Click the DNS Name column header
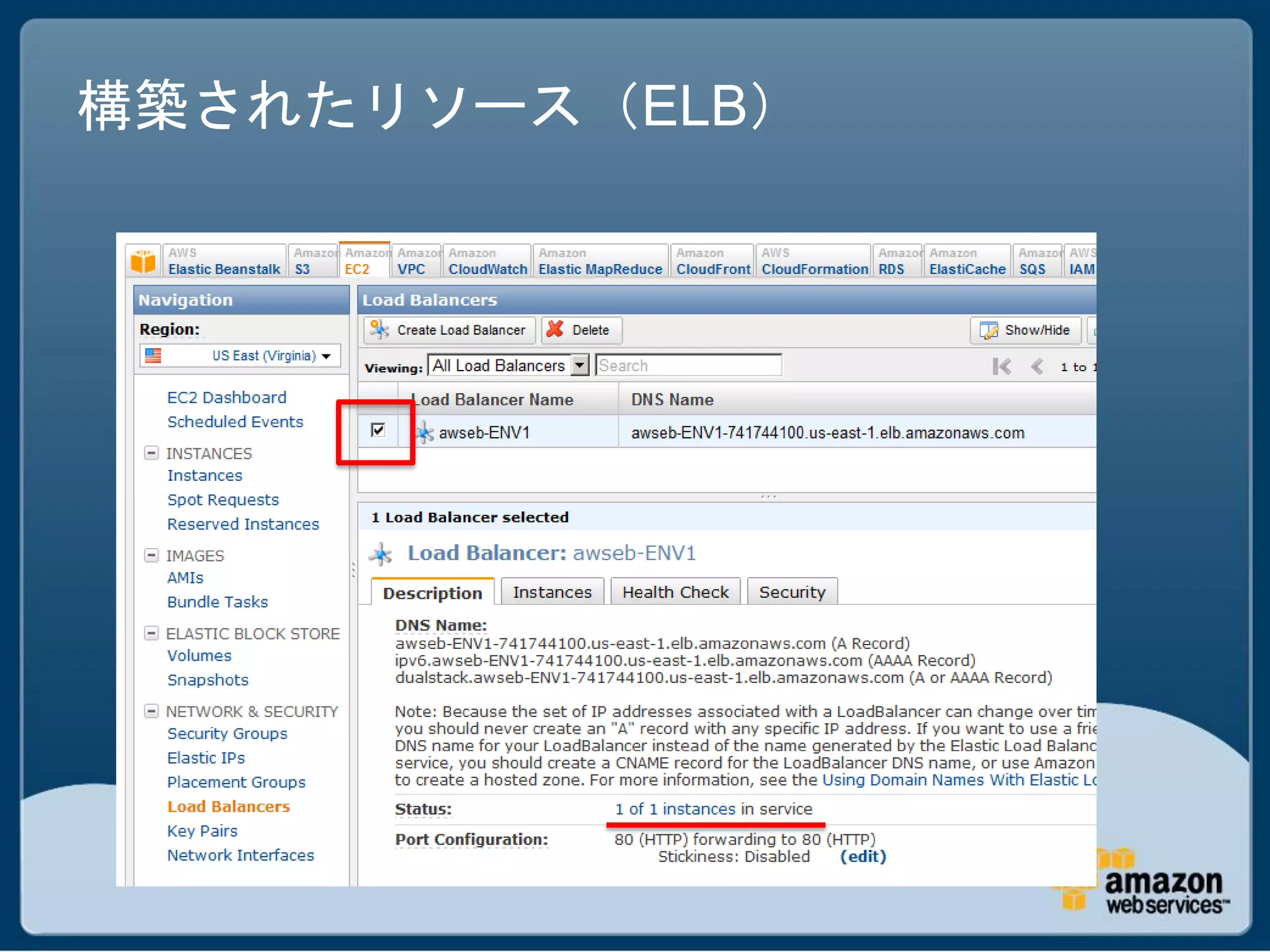The height and width of the screenshot is (952, 1270). (x=858, y=400)
